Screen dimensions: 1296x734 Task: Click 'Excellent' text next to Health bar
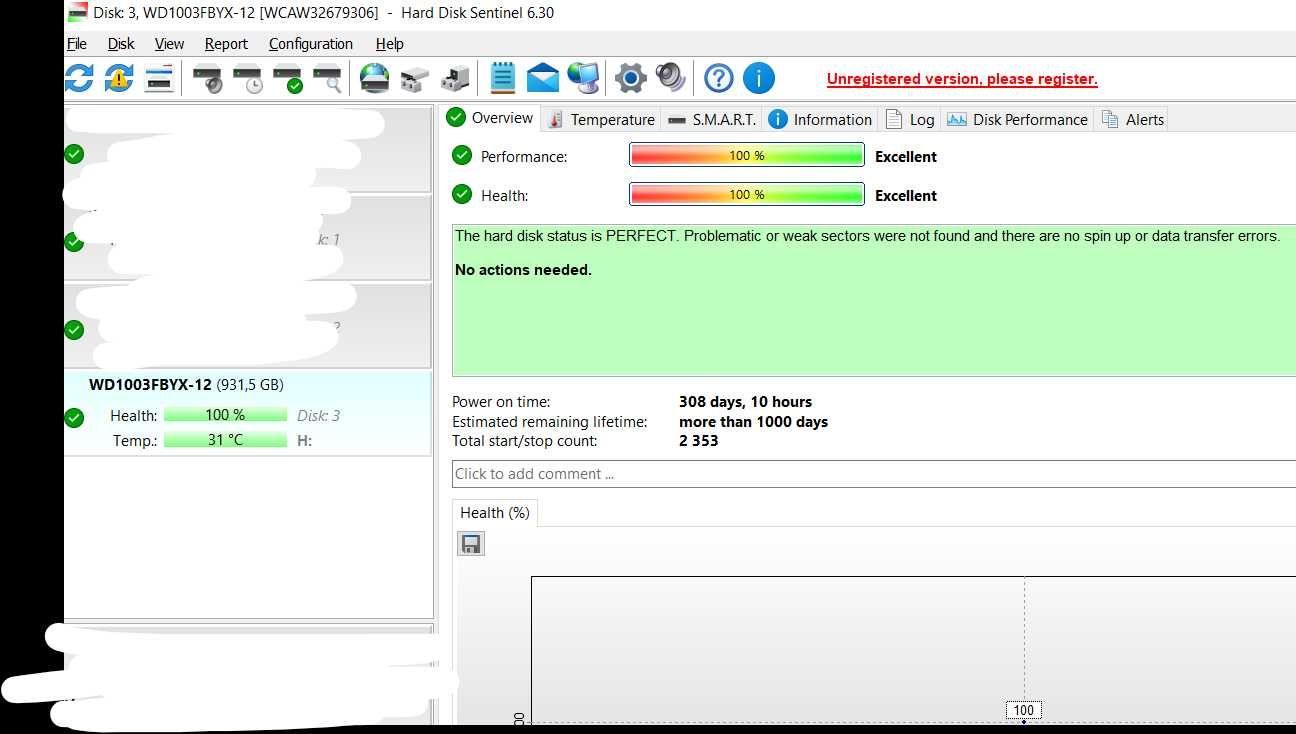[906, 195]
